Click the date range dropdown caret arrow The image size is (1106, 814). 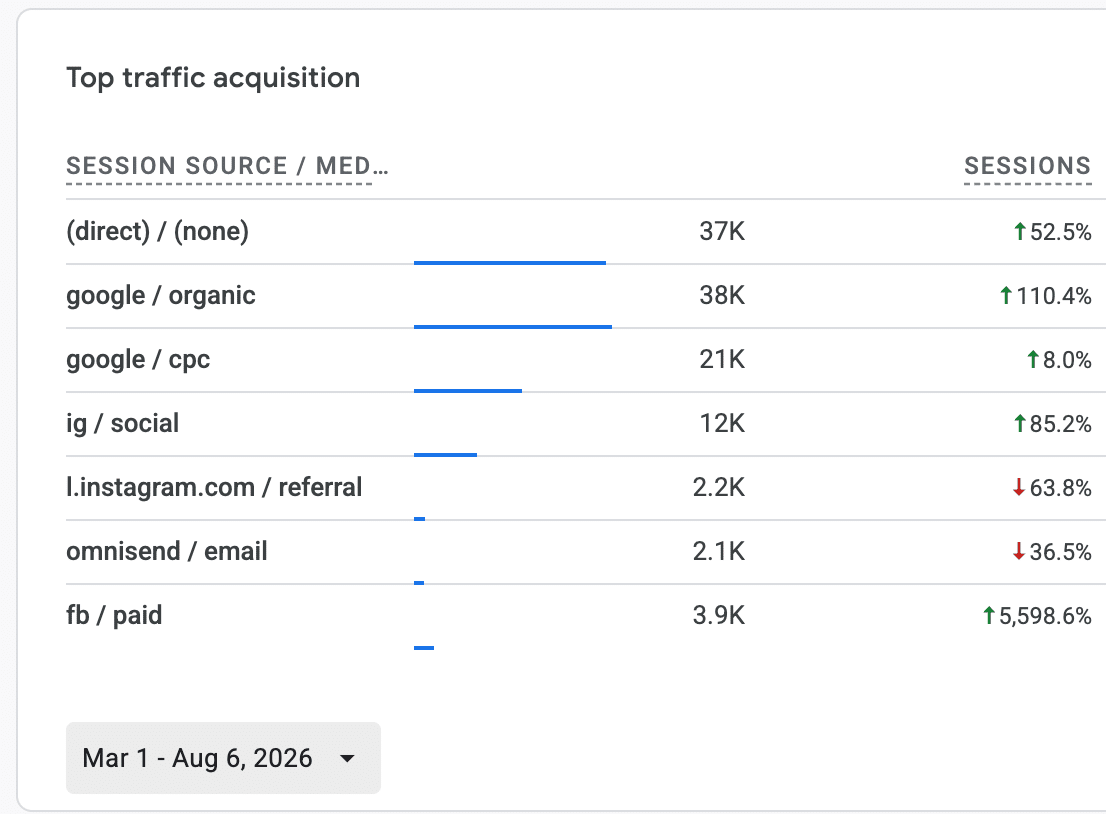click(347, 759)
